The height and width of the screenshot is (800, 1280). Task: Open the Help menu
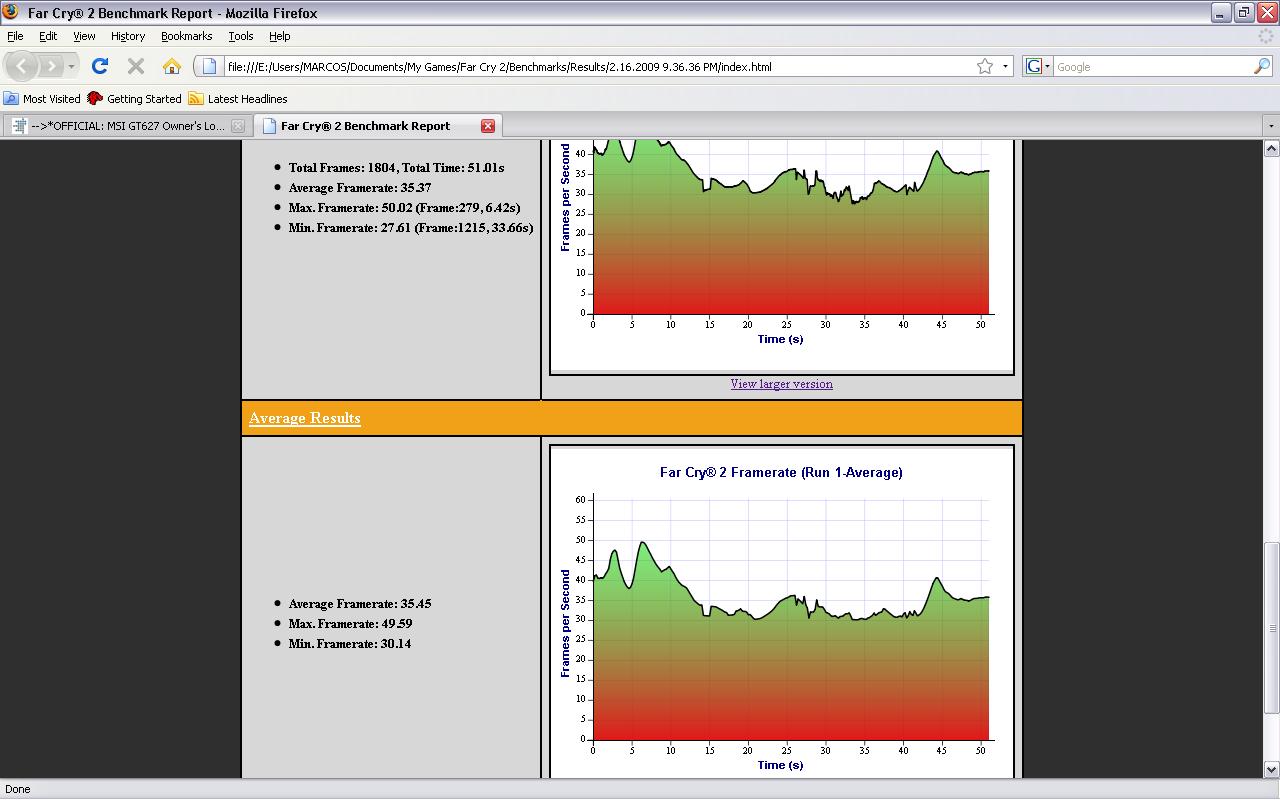(279, 36)
